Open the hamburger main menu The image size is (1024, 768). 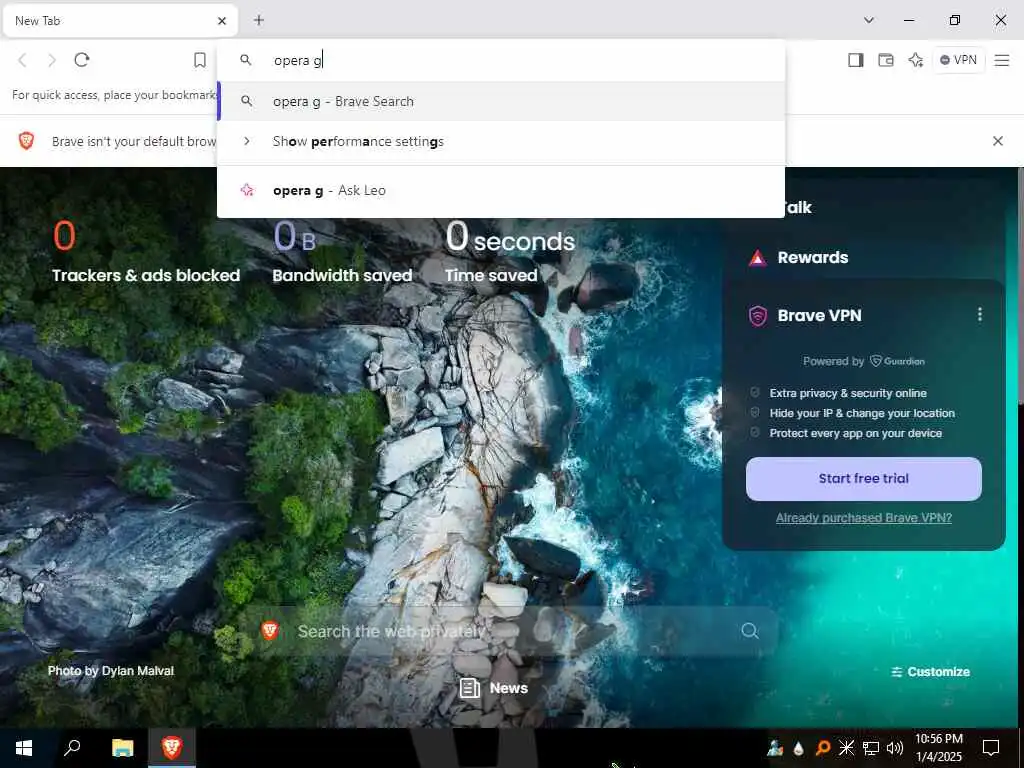click(x=1002, y=60)
